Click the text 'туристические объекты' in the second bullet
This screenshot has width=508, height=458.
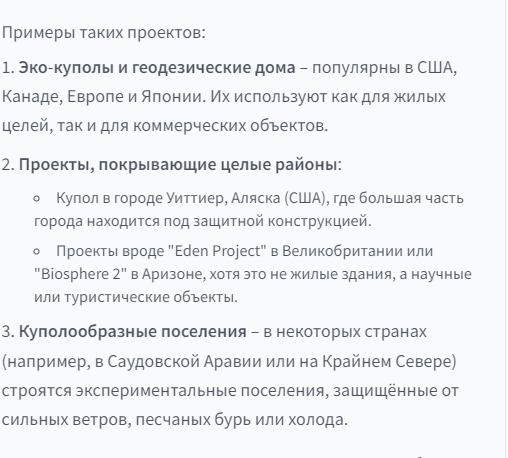[x=150, y=297]
